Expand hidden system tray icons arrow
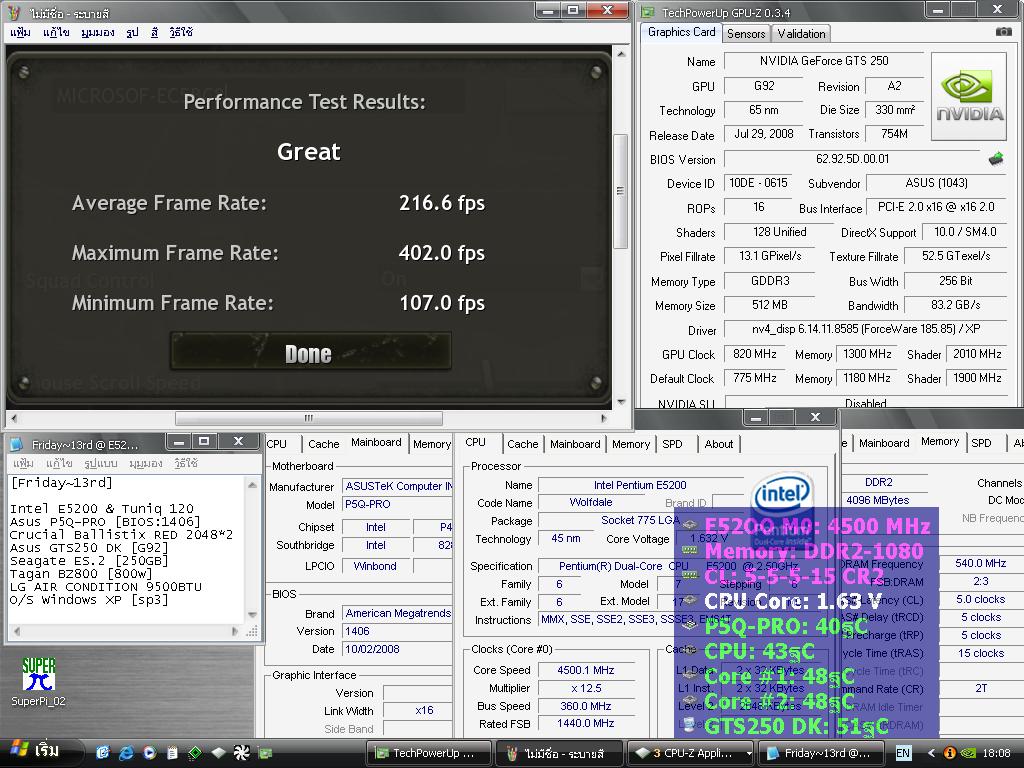 (x=931, y=753)
